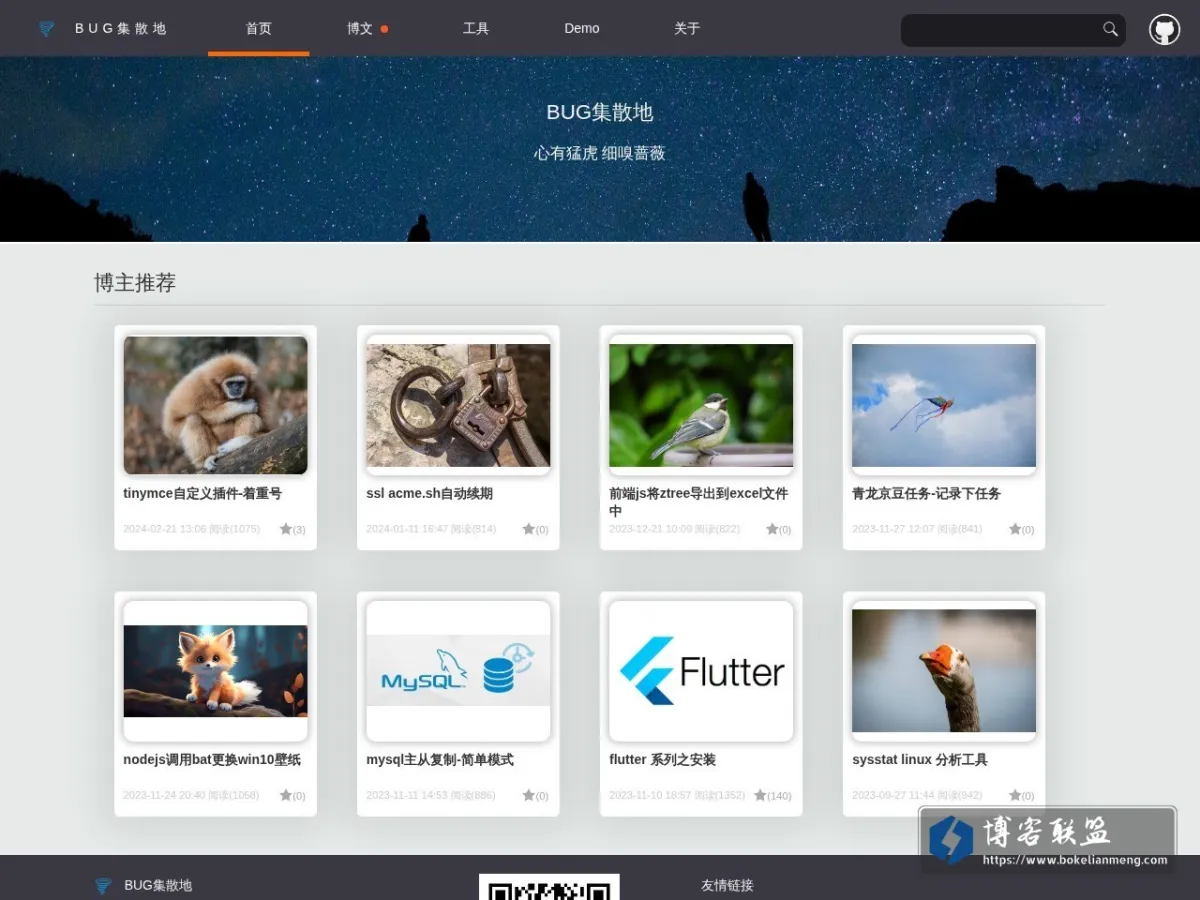Open post 青龙京豆任务-记录下任务
This screenshot has width=1200, height=900.
[x=926, y=493]
